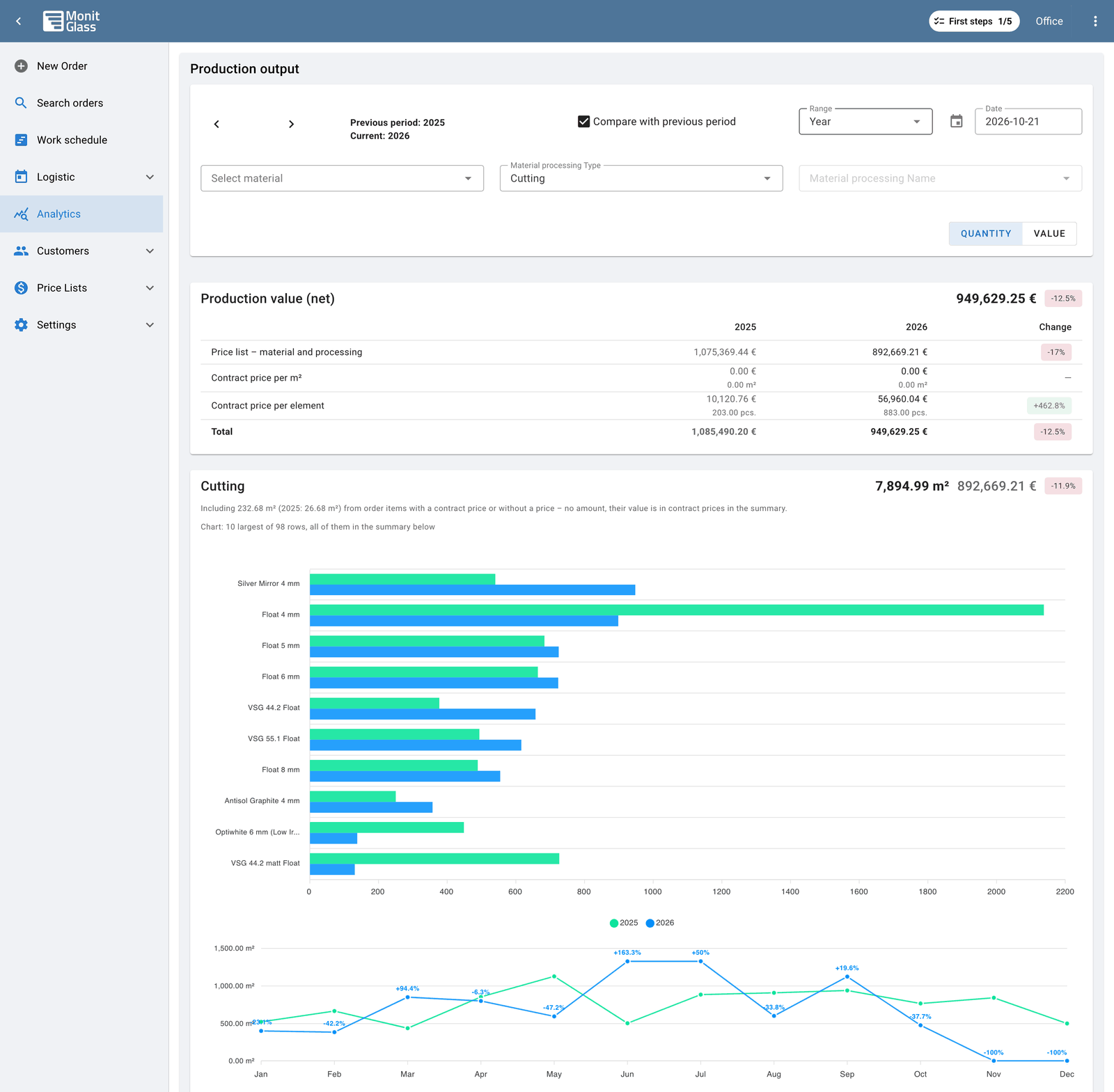Click the Office link in header
Viewport: 1114px width, 1092px height.
click(x=1049, y=21)
